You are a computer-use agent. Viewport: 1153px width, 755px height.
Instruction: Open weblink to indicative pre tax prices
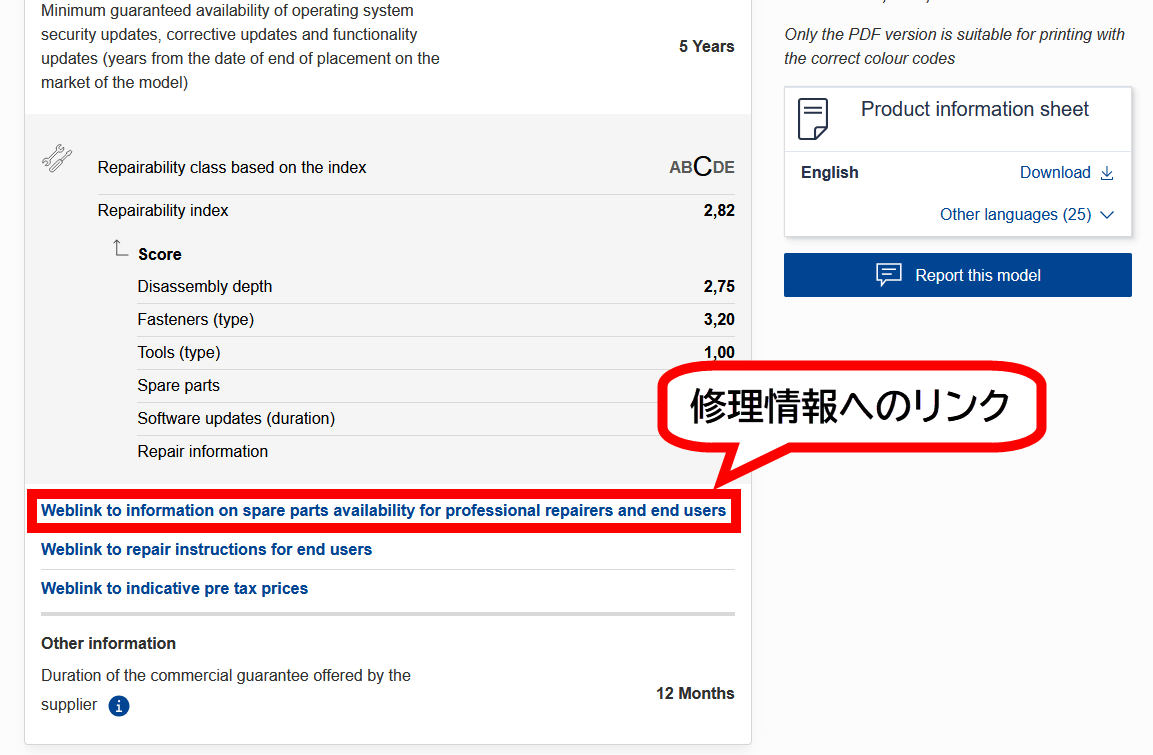click(x=174, y=588)
